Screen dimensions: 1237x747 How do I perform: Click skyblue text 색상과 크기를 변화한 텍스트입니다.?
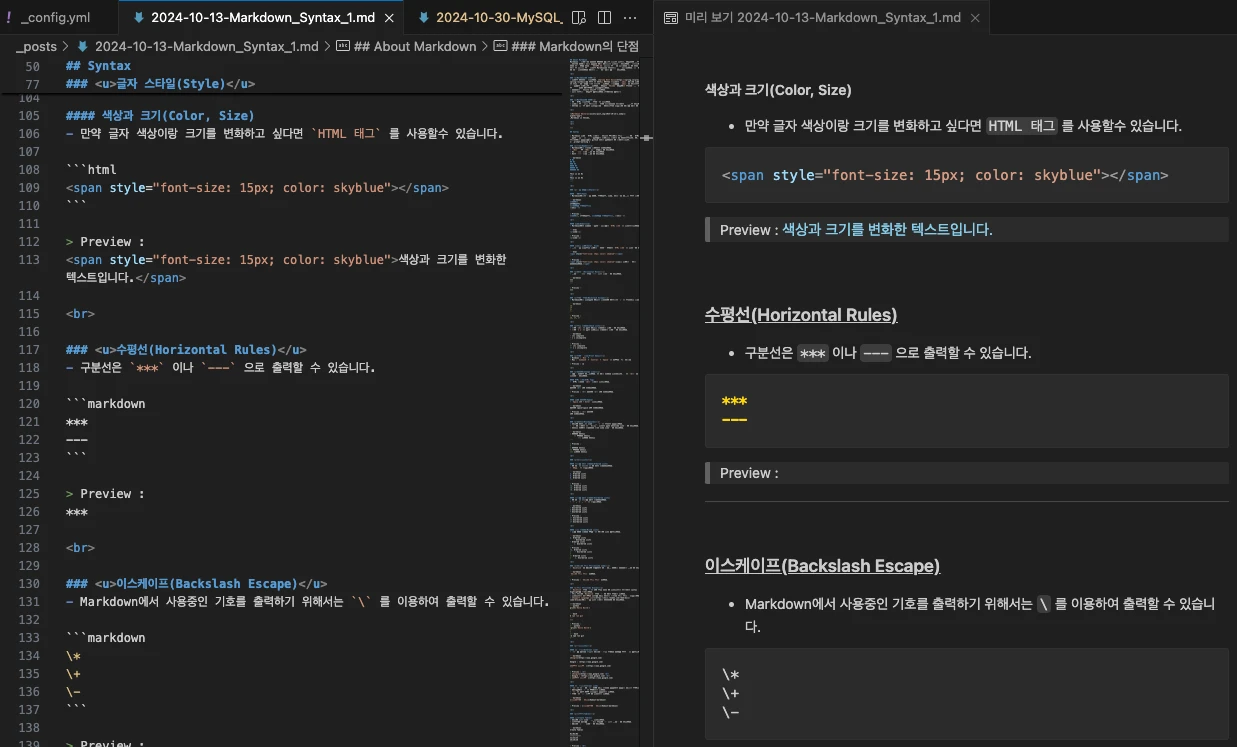(x=885, y=230)
